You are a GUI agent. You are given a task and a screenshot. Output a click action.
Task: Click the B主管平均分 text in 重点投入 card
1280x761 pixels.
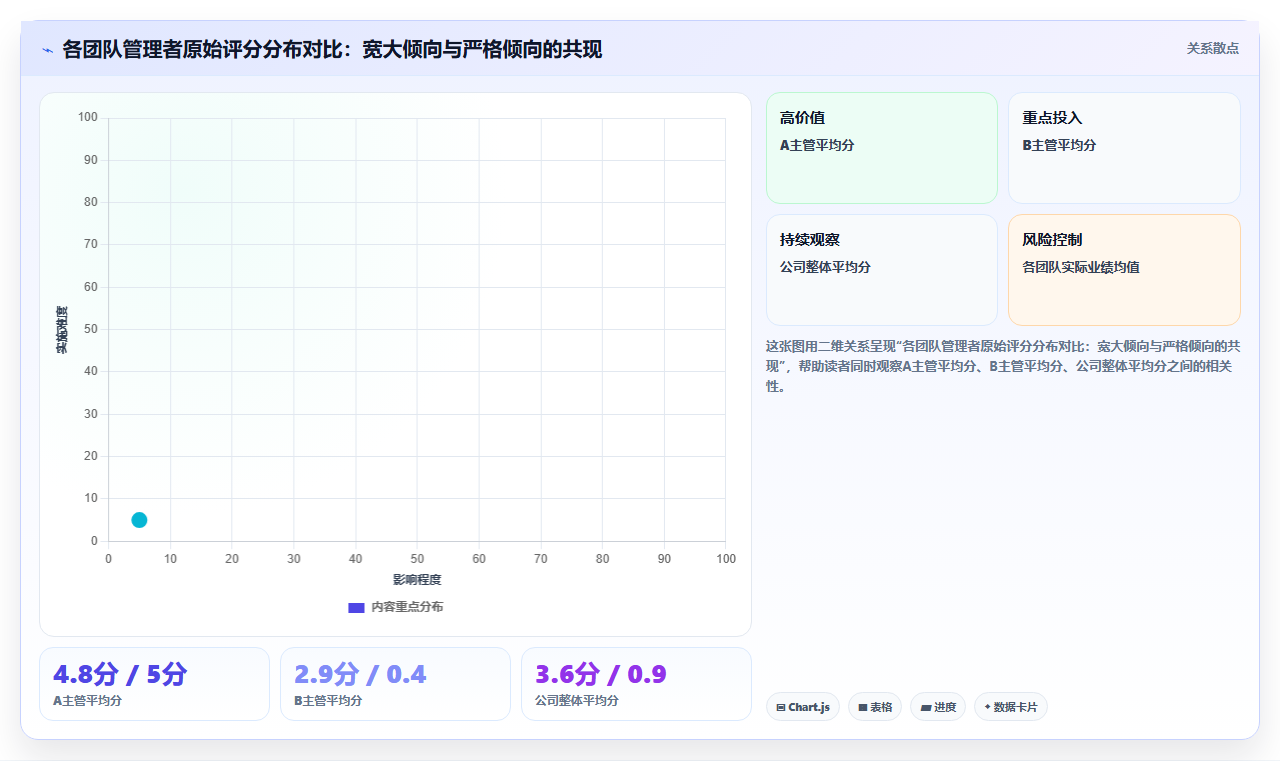pos(1059,145)
